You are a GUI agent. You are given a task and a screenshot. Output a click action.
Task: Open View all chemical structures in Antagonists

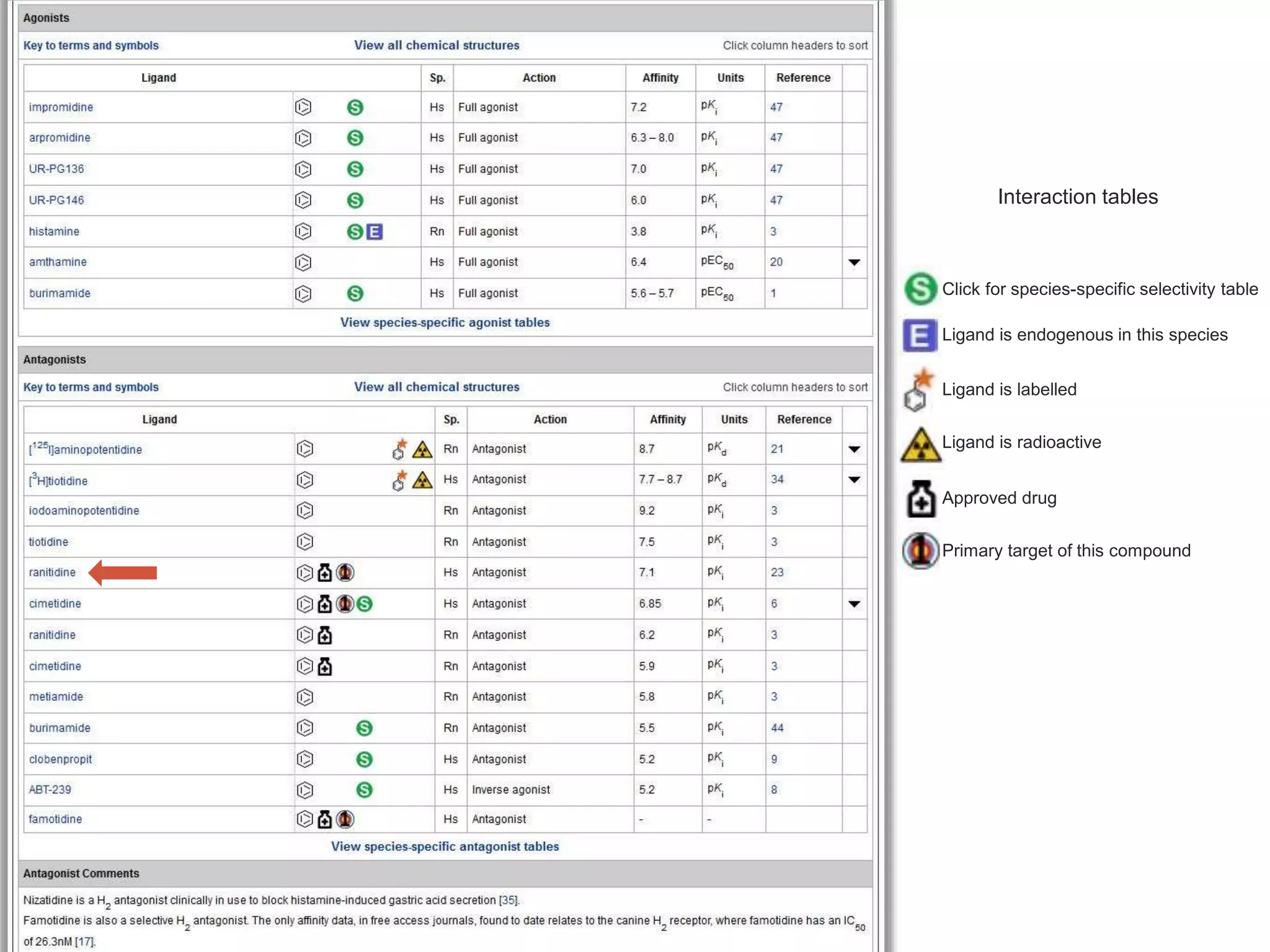437,387
